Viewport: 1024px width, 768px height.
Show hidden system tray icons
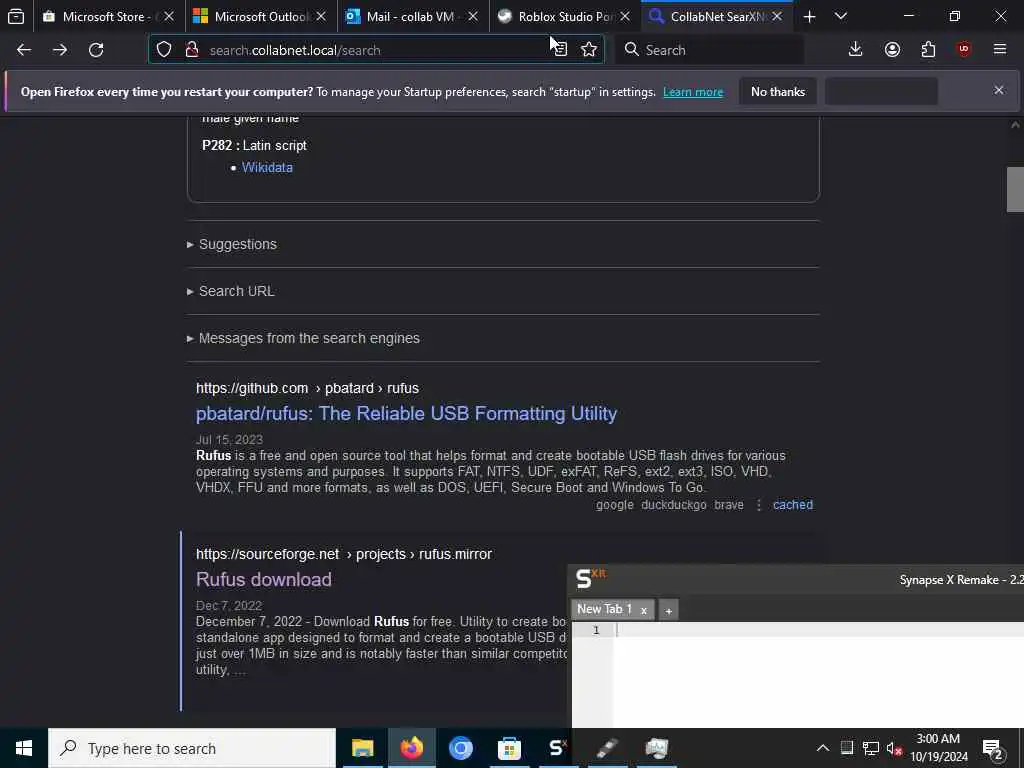(823, 748)
